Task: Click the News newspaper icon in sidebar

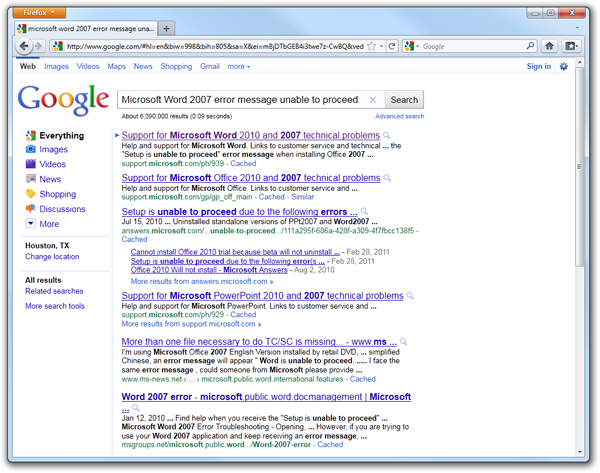Action: point(31,179)
